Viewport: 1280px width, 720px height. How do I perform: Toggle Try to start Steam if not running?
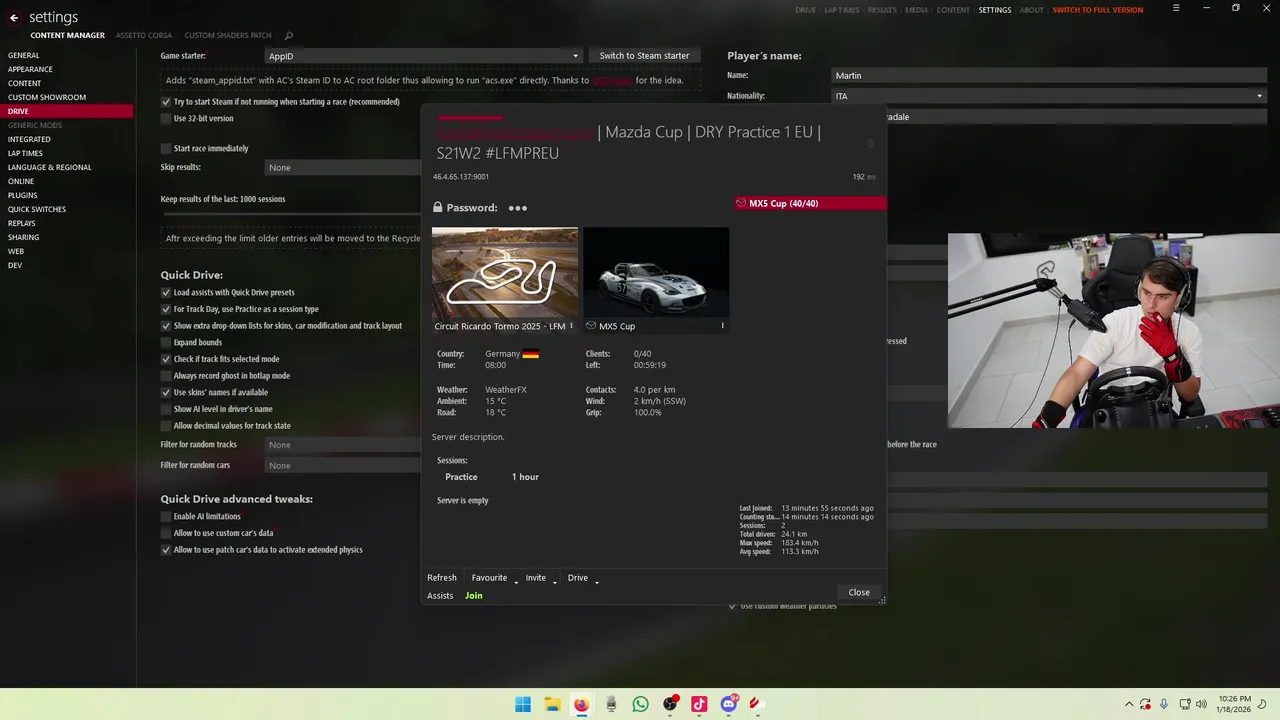tap(166, 102)
